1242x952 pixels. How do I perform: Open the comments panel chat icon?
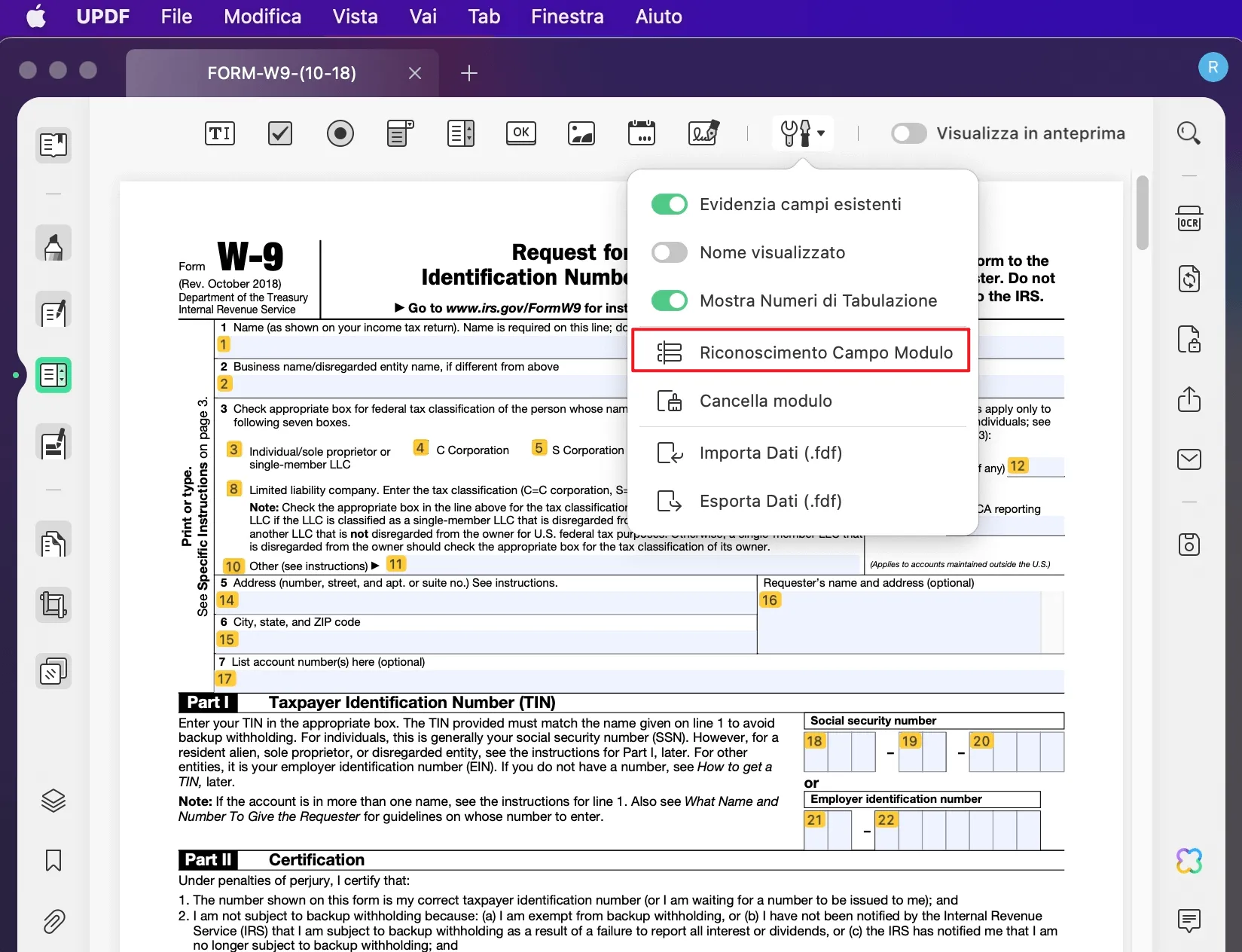coord(1189,920)
